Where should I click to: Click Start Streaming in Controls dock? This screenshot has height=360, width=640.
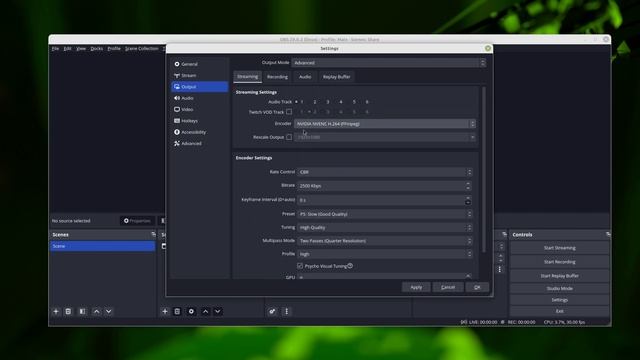560,248
